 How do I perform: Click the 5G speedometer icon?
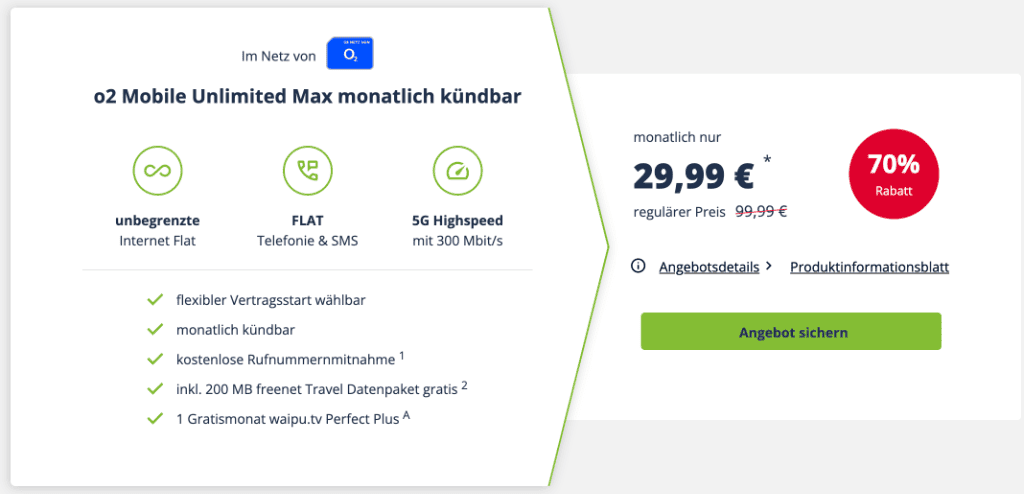[458, 171]
